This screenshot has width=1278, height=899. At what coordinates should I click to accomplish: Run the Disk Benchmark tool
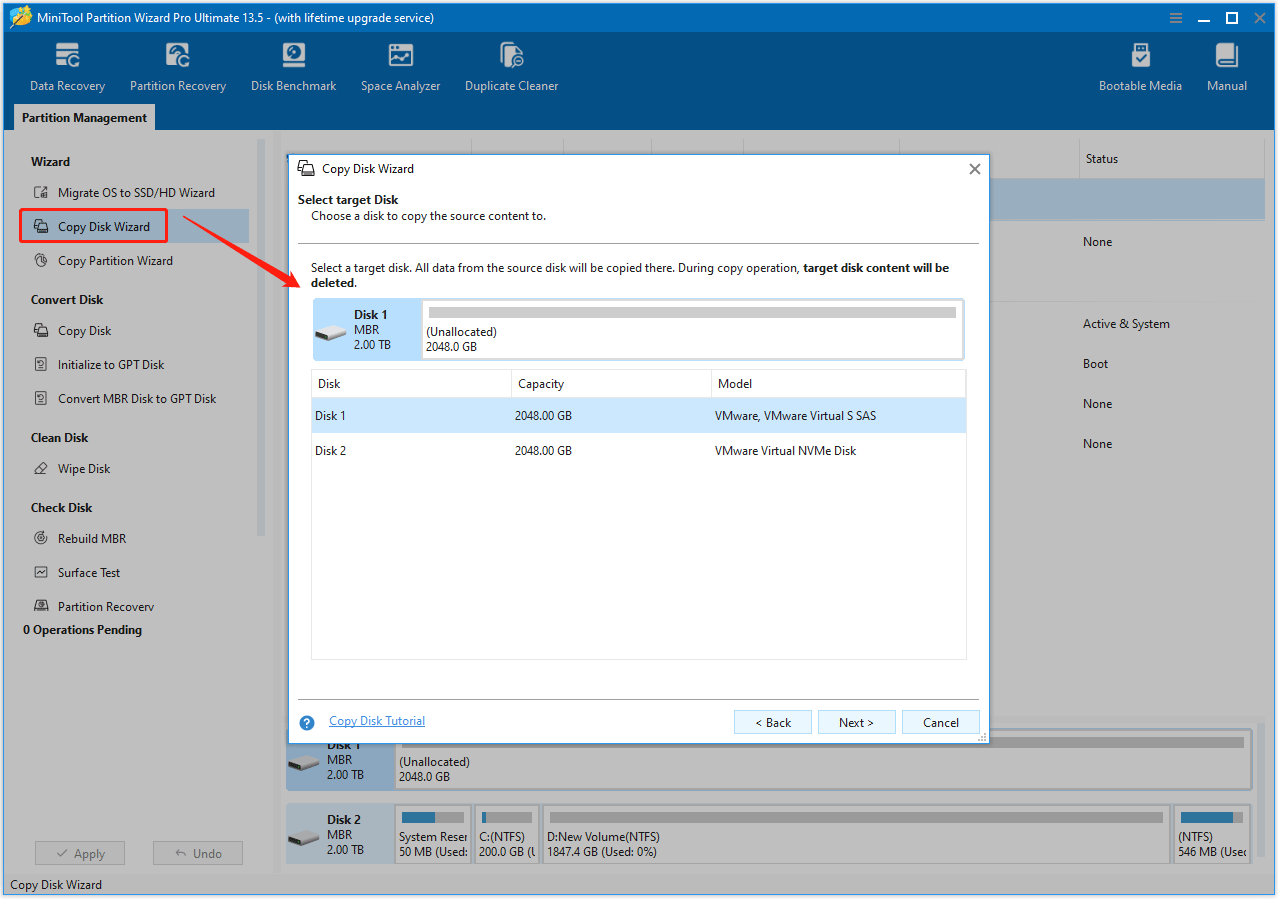[x=293, y=65]
